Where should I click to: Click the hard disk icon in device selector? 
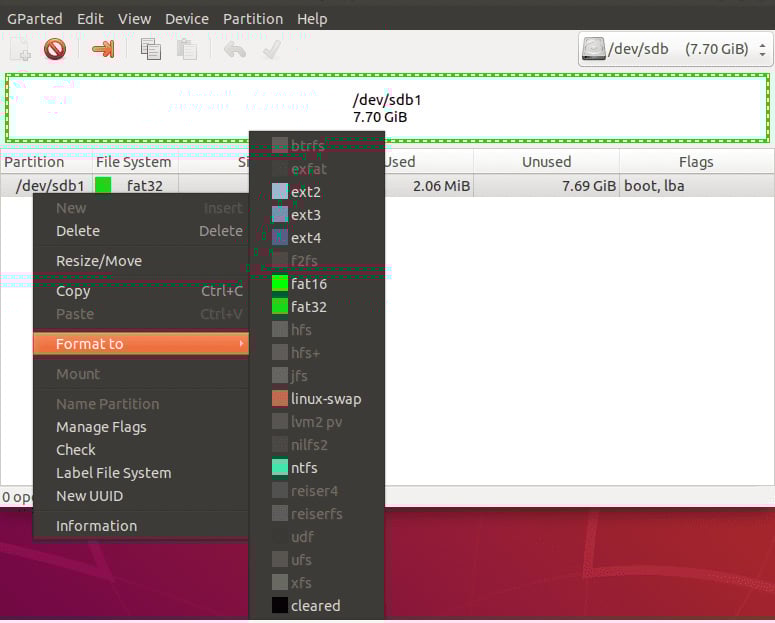pyautogui.click(x=594, y=49)
